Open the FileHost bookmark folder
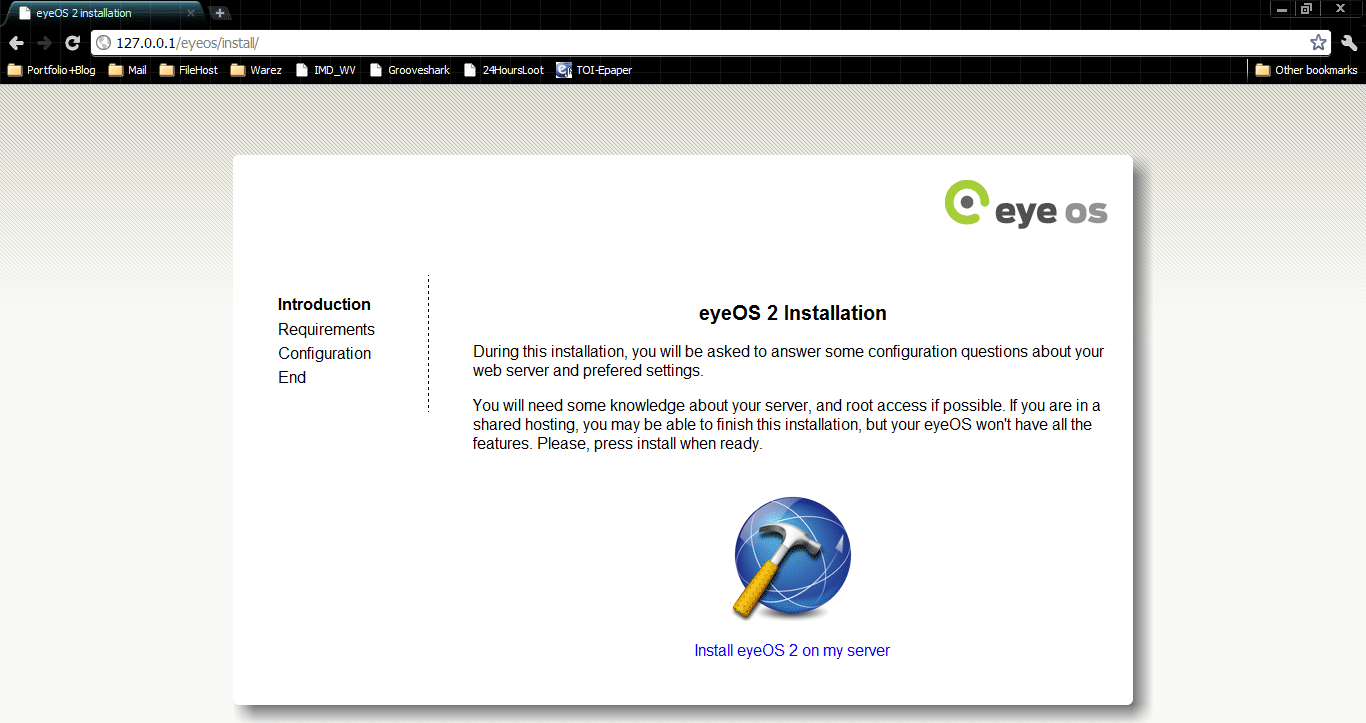 (189, 70)
